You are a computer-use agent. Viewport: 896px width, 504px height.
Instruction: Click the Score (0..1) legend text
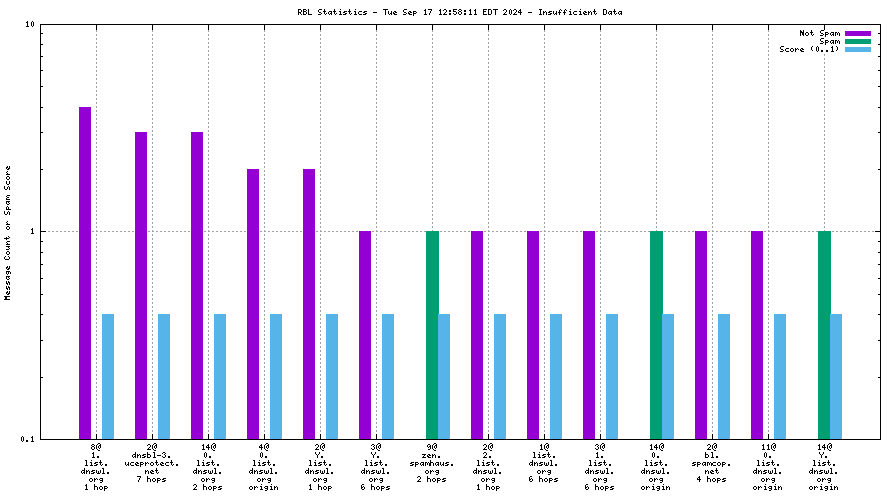[x=809, y=49]
